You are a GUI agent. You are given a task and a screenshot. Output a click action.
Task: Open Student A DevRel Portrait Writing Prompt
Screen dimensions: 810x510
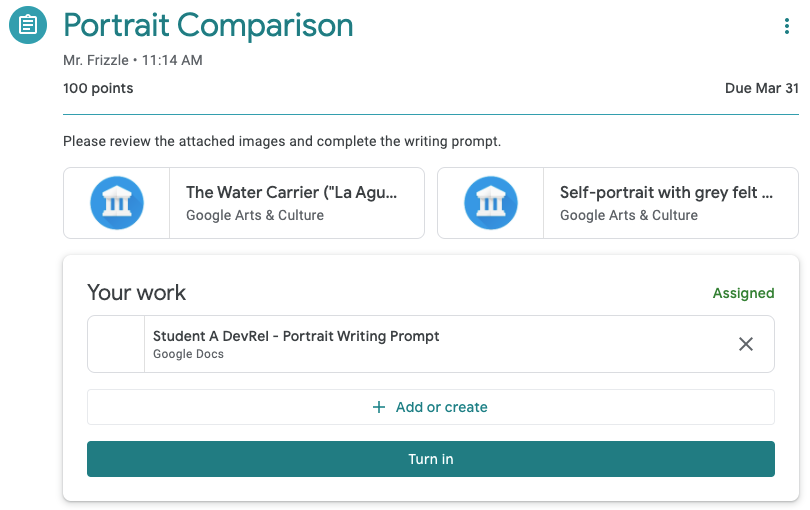point(296,336)
